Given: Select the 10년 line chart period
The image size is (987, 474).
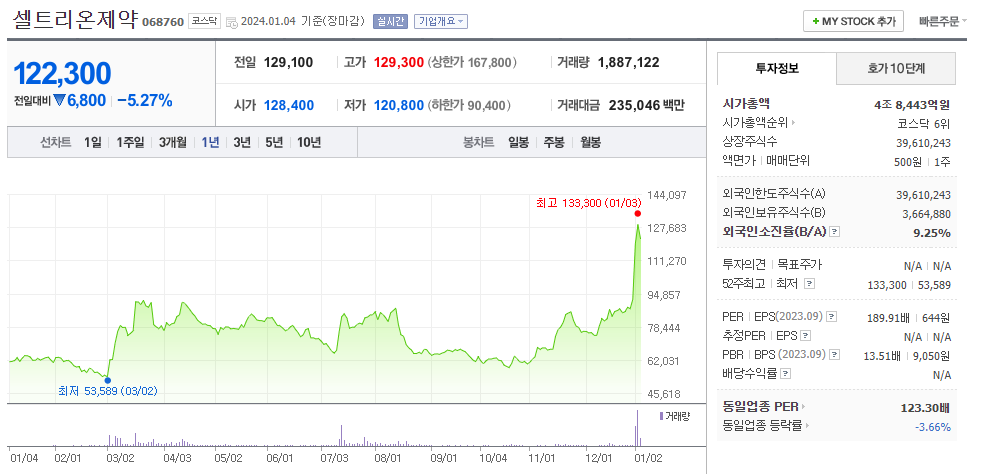Looking at the screenshot, I should (308, 142).
